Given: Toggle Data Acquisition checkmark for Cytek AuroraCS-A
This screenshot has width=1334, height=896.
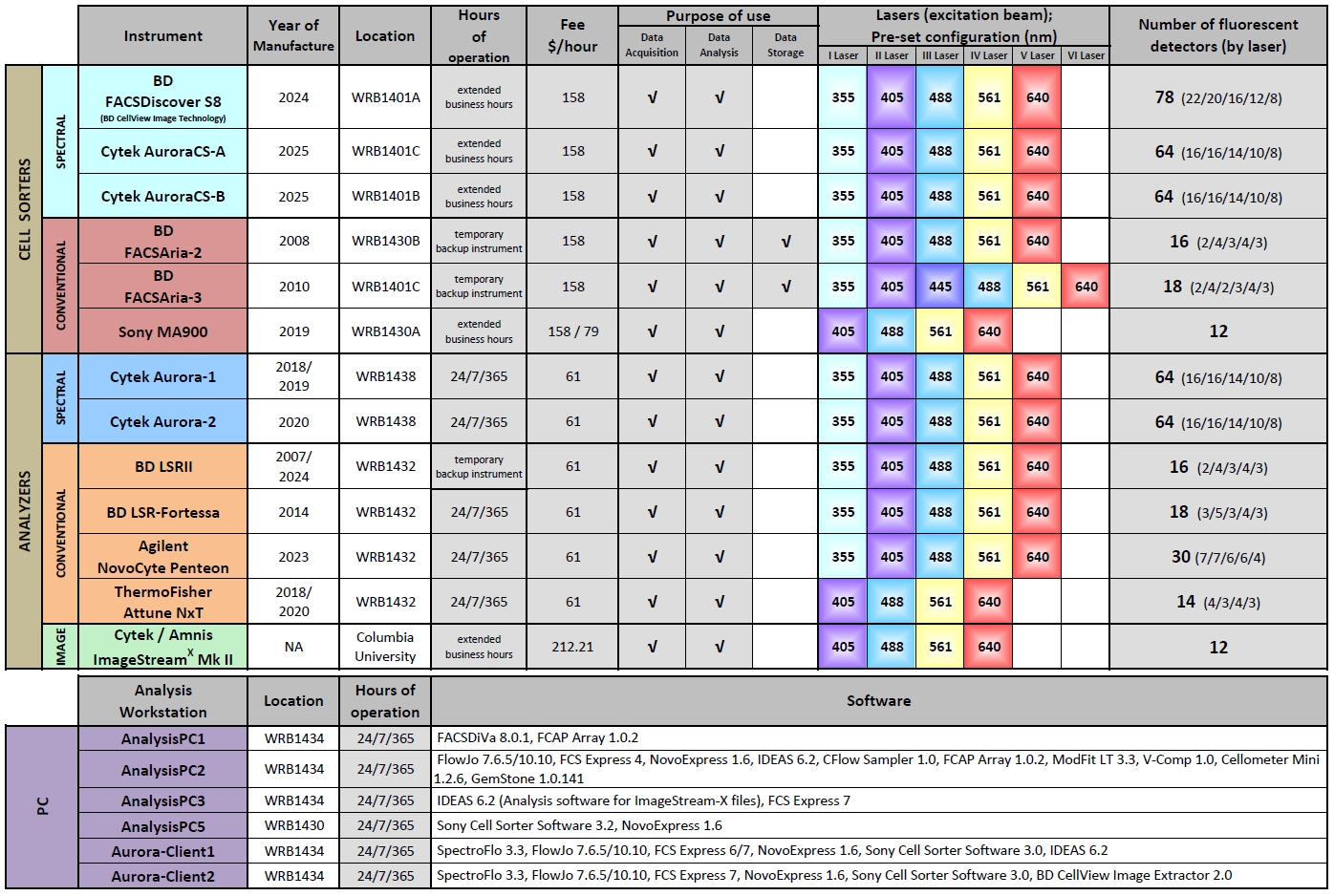Looking at the screenshot, I should (x=653, y=150).
